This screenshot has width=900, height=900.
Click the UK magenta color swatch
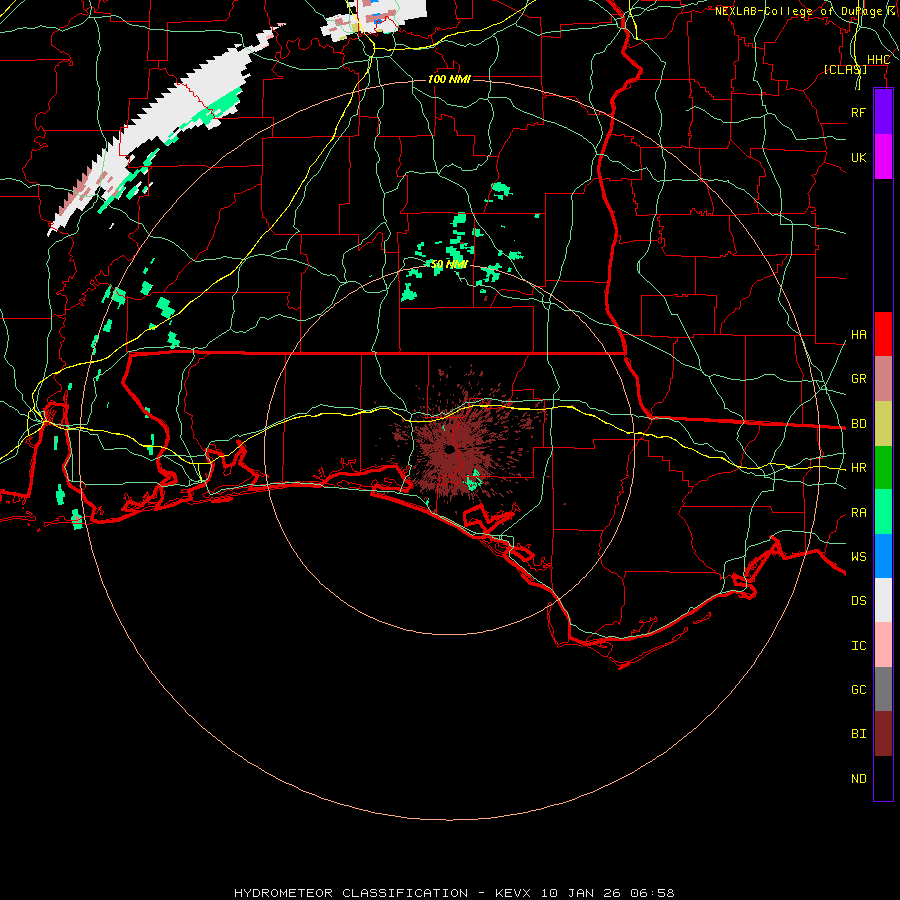883,157
